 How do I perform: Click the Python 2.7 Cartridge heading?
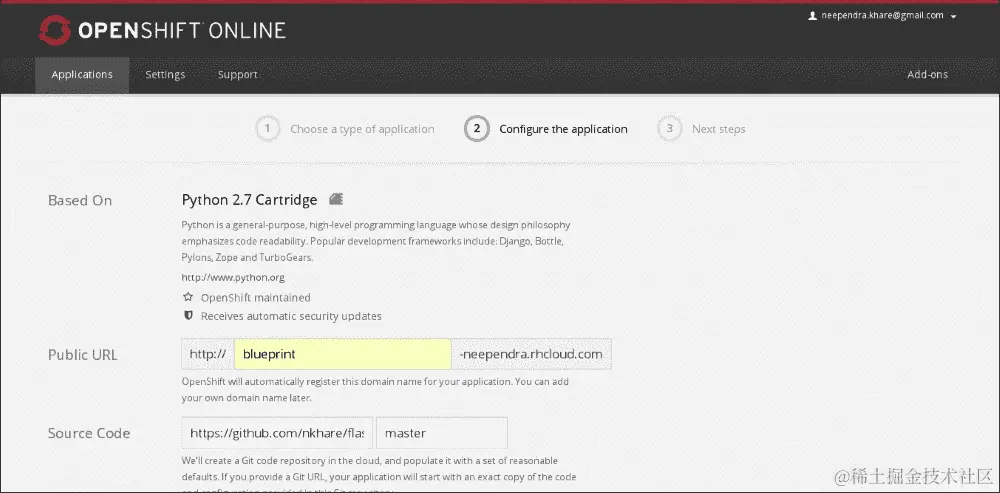coord(249,200)
